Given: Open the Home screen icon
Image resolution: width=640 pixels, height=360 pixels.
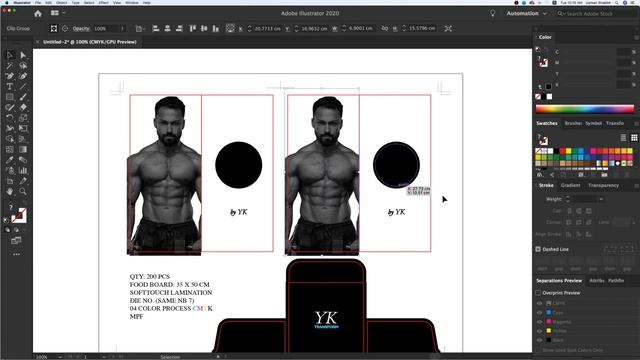Looking at the screenshot, I should click(x=38, y=13).
